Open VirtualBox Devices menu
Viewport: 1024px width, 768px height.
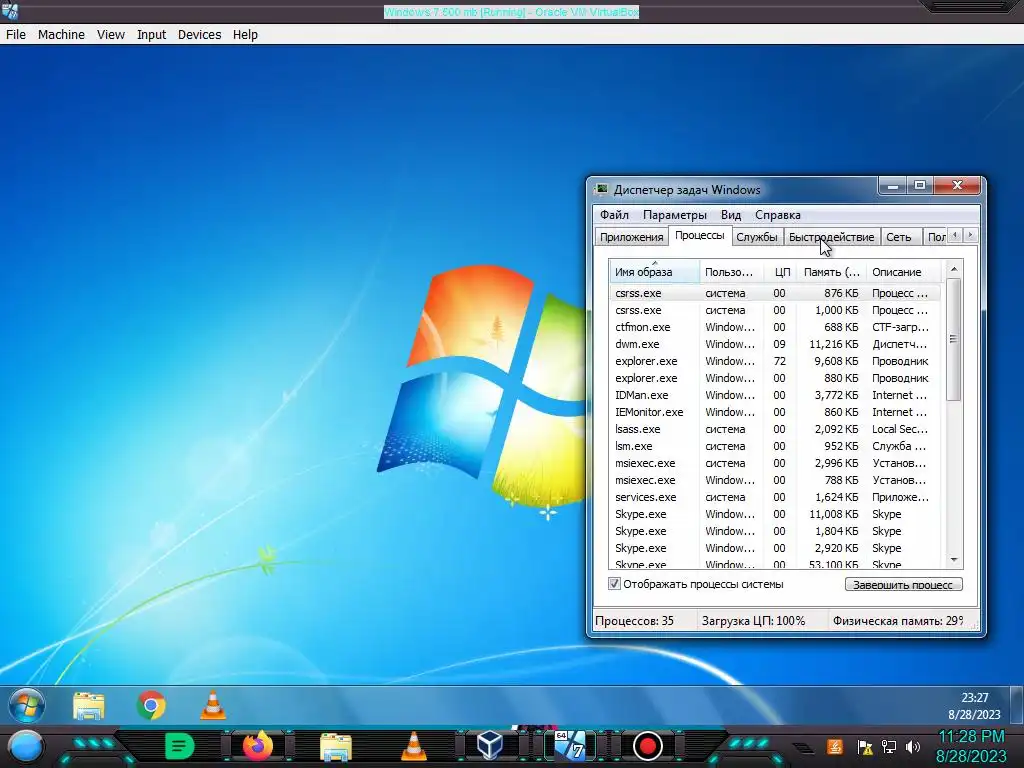(200, 35)
